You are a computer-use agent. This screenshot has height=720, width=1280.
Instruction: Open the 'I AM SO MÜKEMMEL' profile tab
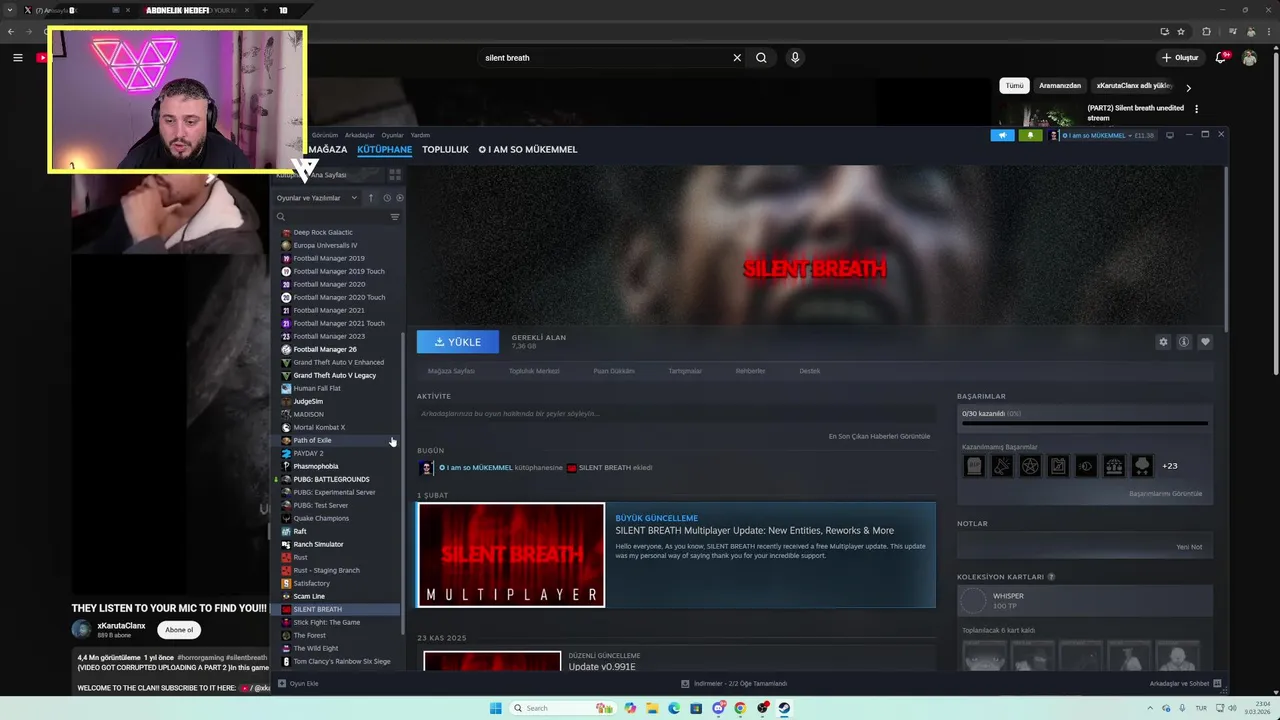528,149
